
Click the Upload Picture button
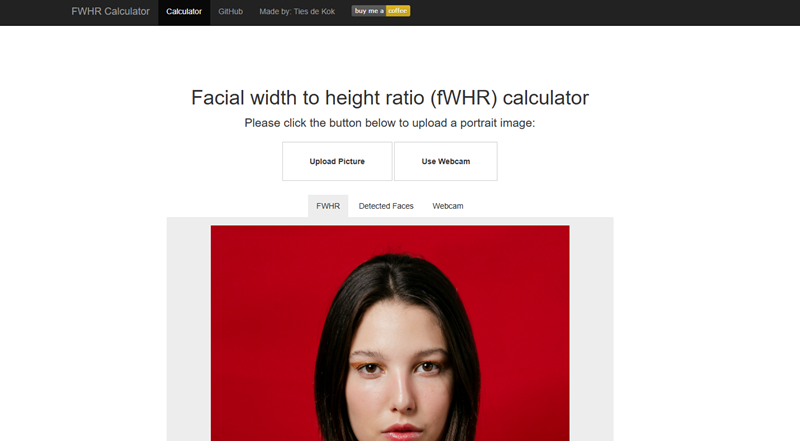337,161
